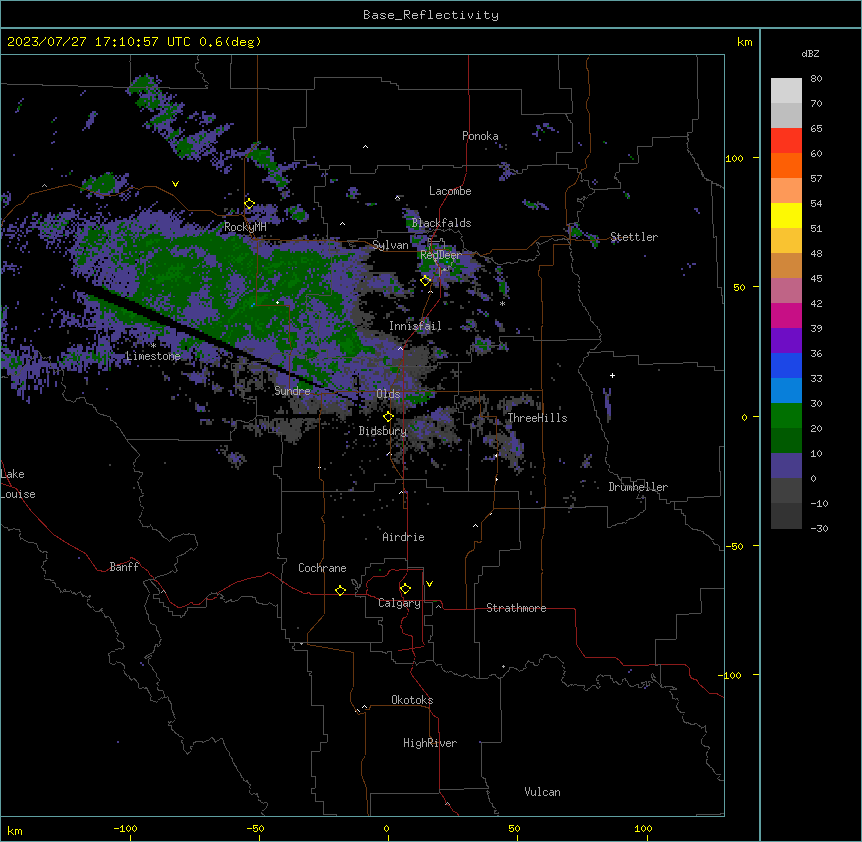Click the Airdrie city label

(x=404, y=537)
